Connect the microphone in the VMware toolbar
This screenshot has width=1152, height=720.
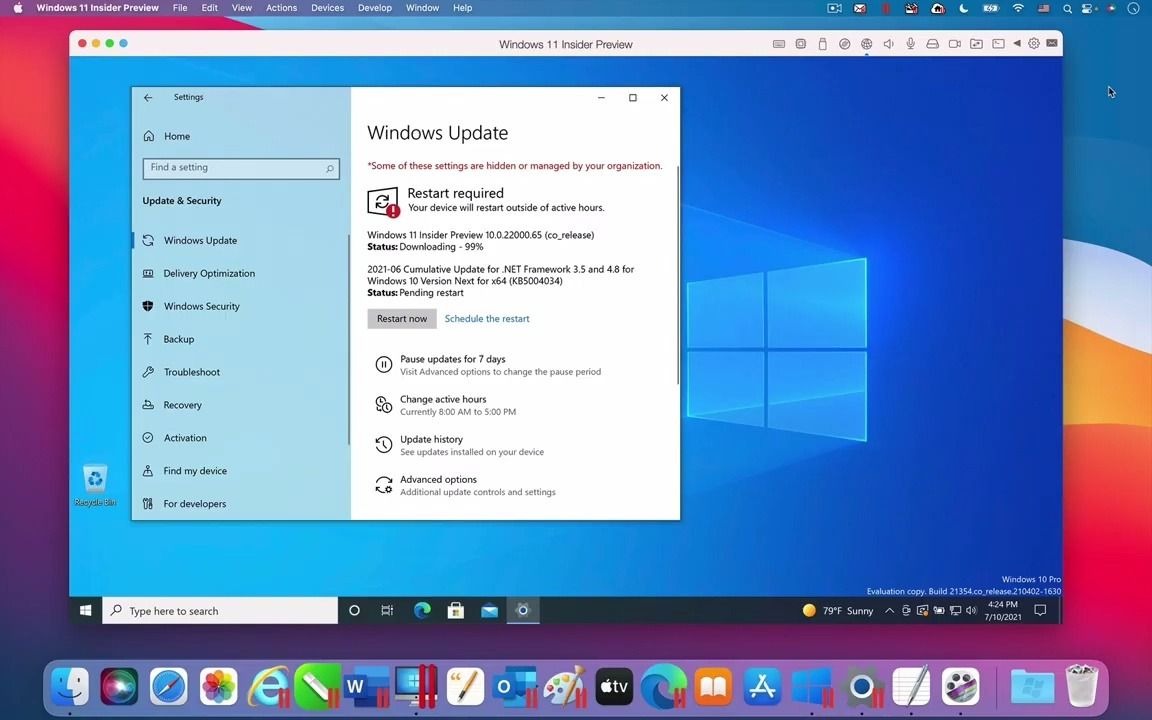tap(910, 43)
